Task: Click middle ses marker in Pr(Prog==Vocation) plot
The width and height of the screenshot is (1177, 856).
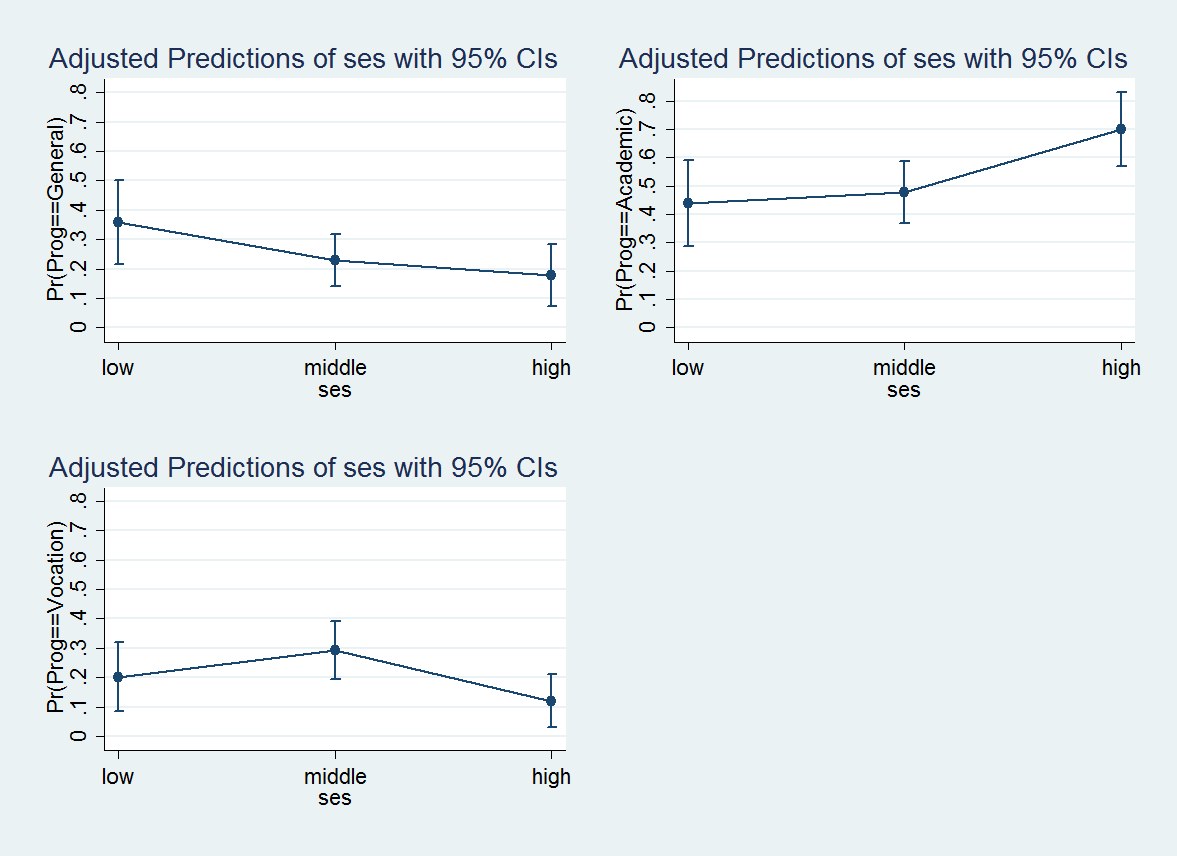Action: point(335,650)
